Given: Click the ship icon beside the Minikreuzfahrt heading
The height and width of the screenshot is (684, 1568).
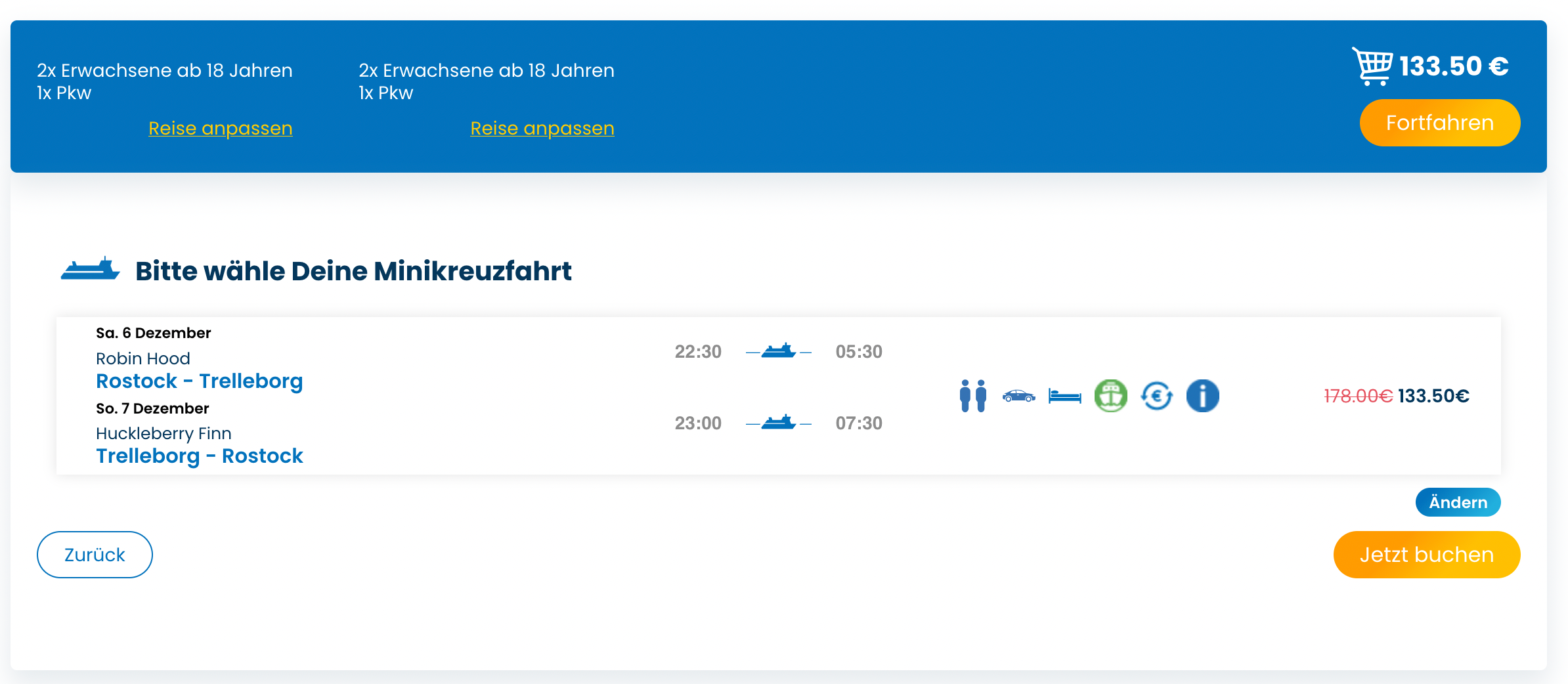Looking at the screenshot, I should (91, 269).
